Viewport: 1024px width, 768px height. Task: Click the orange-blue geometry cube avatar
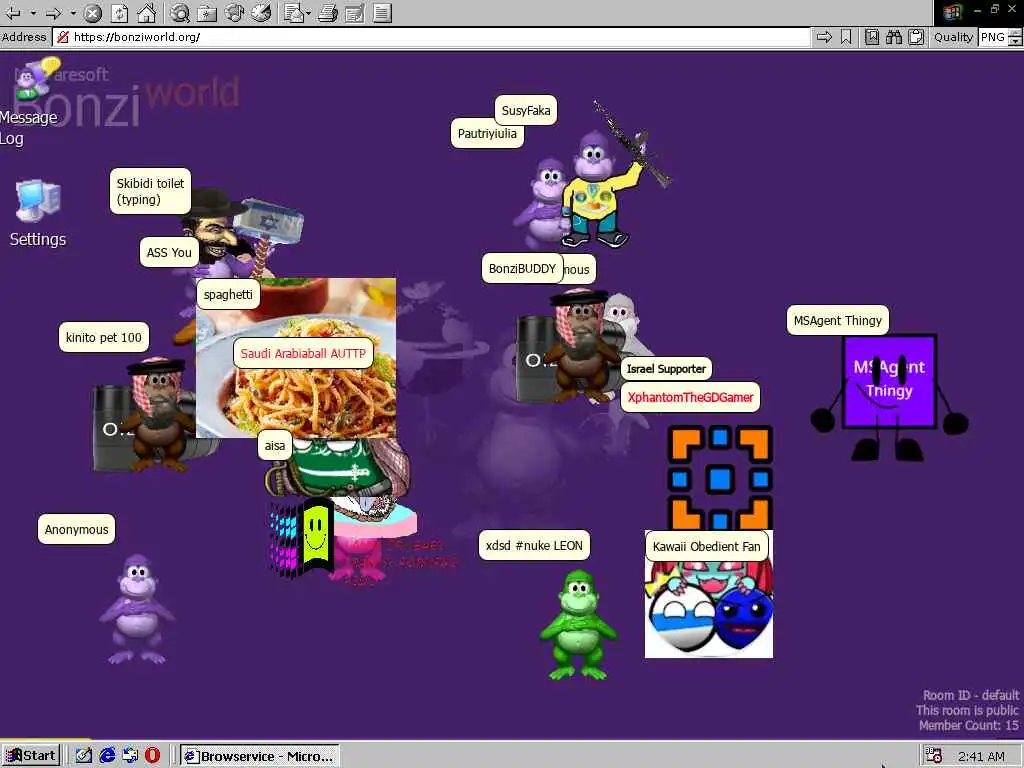[720, 477]
